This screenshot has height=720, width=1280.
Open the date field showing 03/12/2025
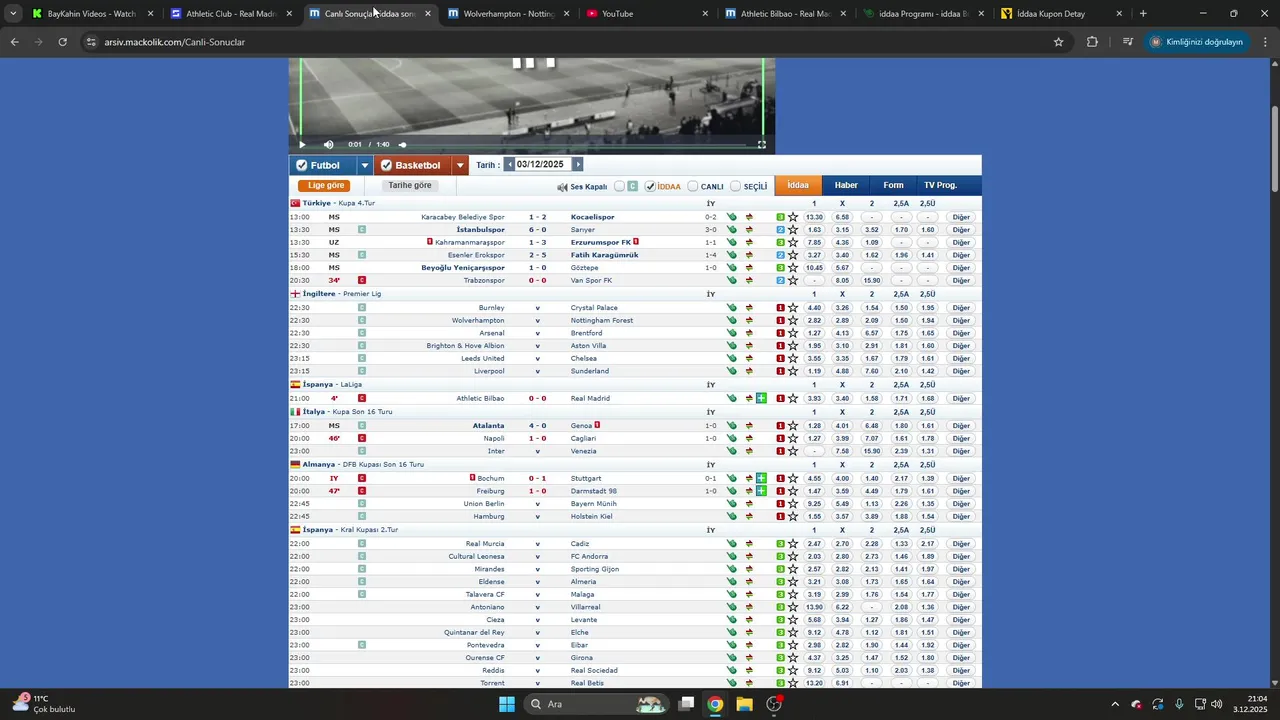[x=541, y=165]
